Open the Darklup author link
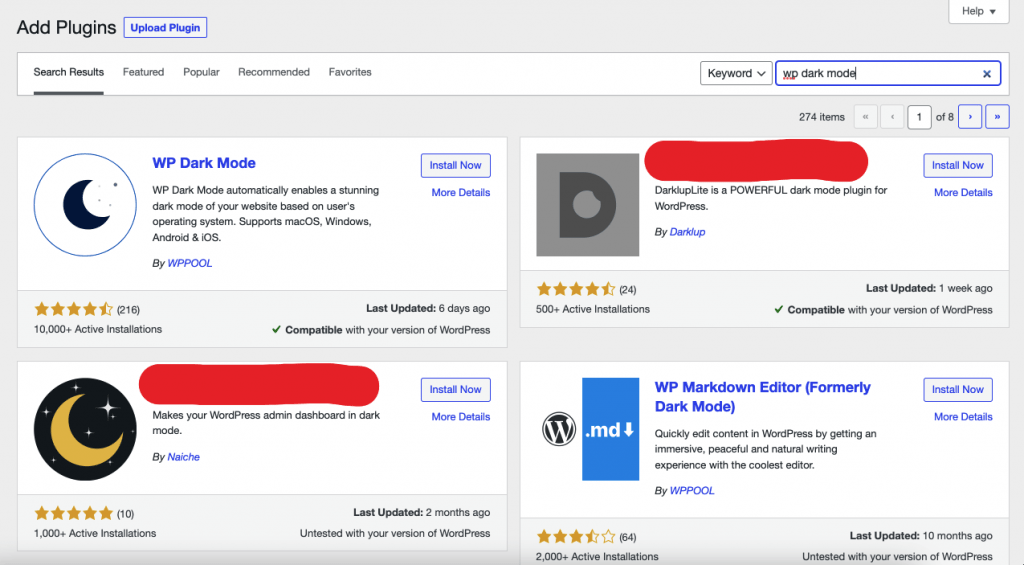 coord(687,232)
